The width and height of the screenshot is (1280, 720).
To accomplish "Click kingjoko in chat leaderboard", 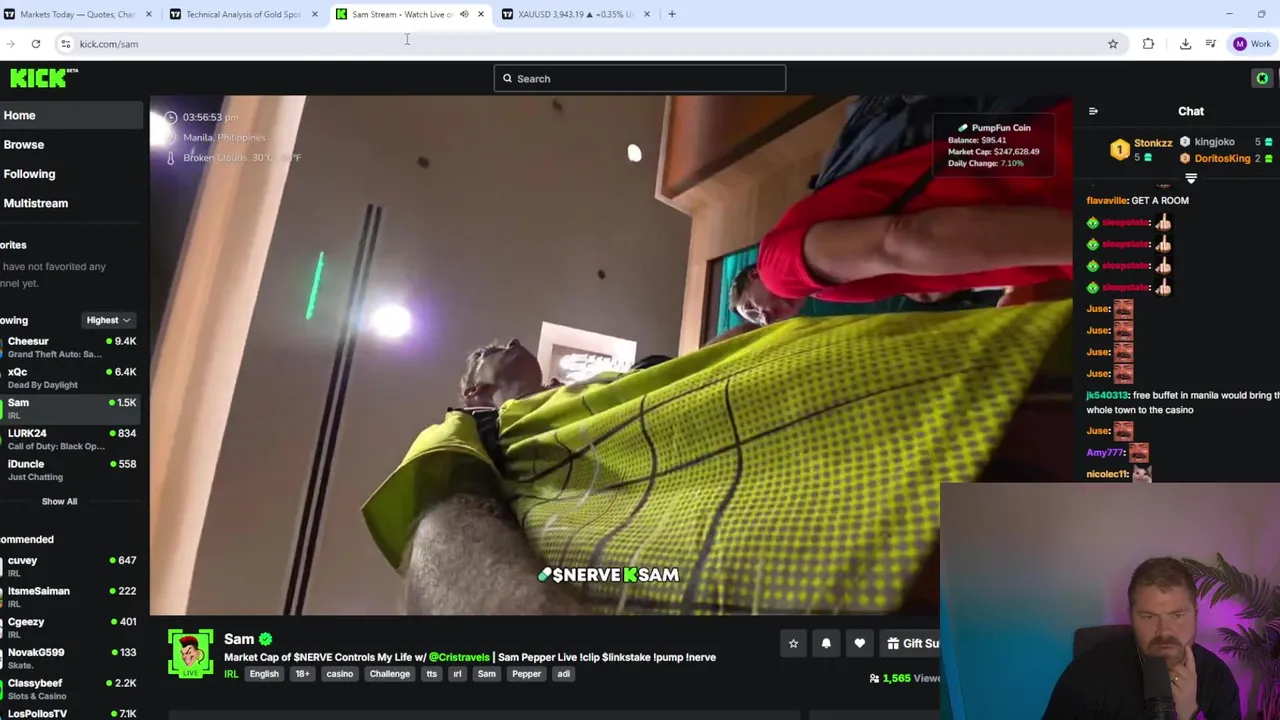I will tap(1214, 142).
